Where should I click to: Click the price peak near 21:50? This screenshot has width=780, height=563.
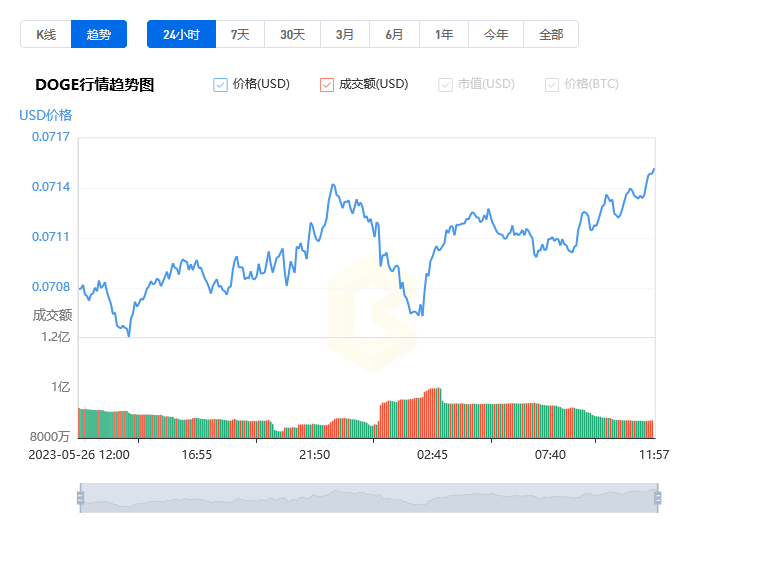(333, 185)
